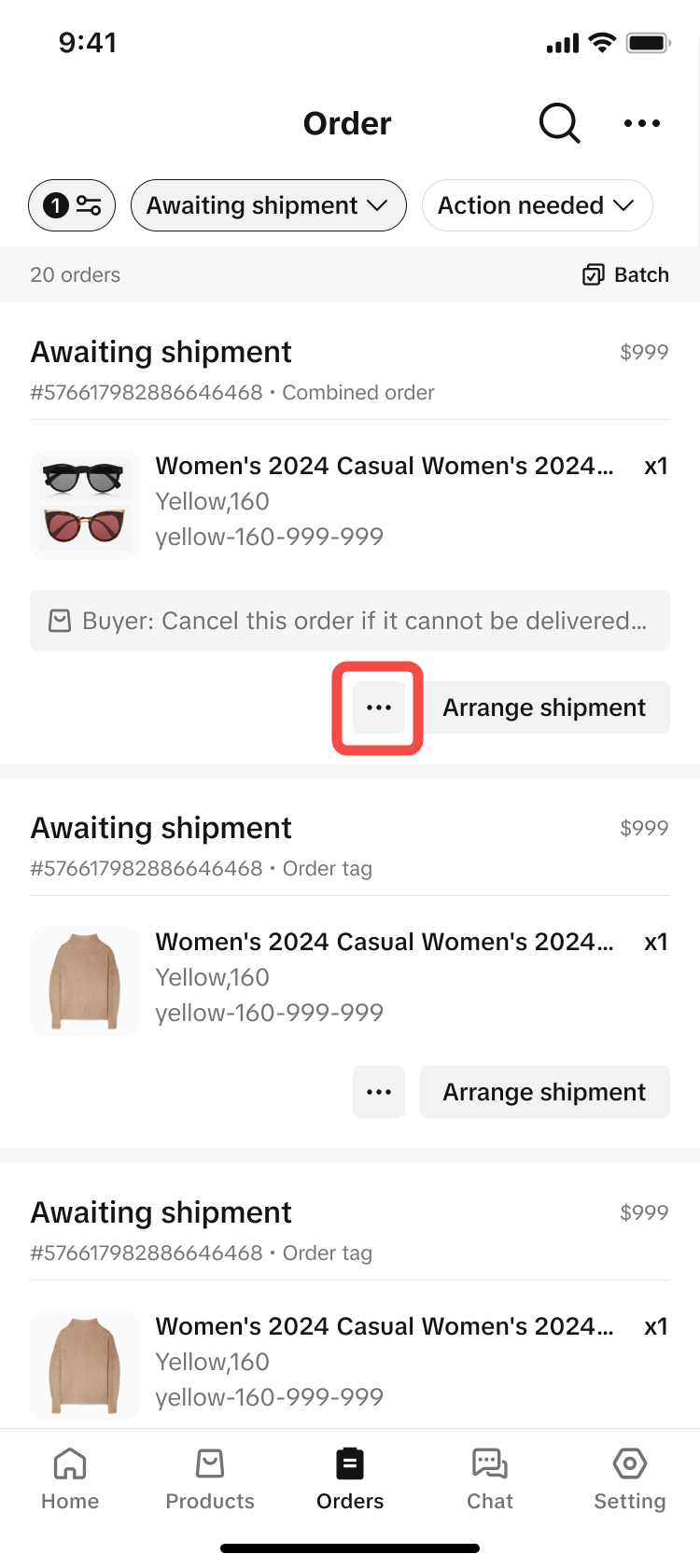Image resolution: width=700 pixels, height=1568 pixels.
Task: Open the header three-dot menu
Action: [x=642, y=123]
